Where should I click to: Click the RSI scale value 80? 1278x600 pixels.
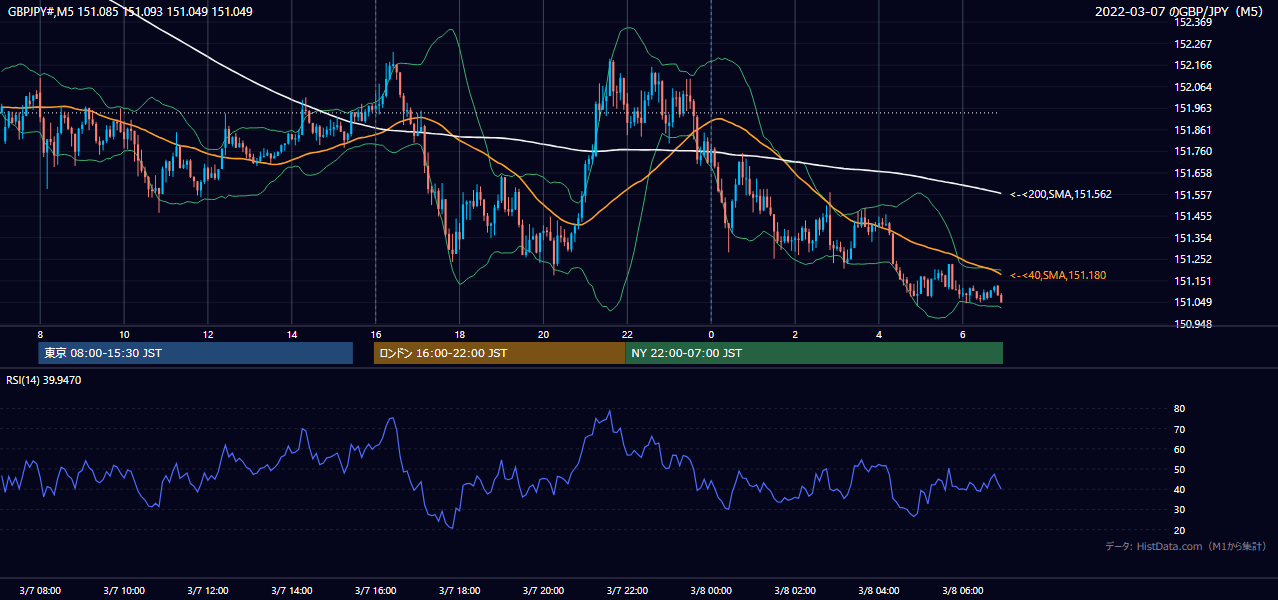(x=1179, y=409)
